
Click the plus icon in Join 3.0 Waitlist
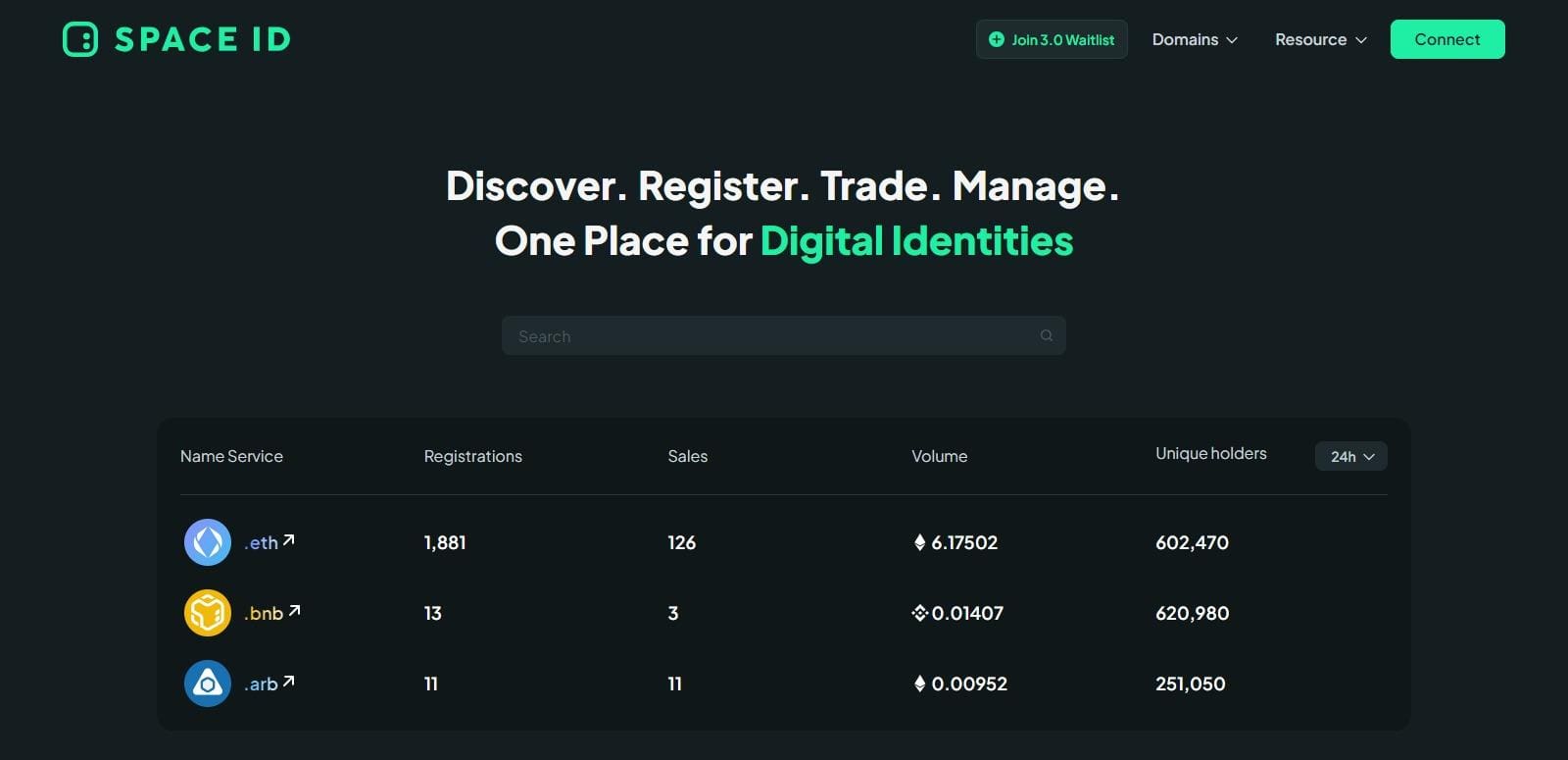[x=997, y=39]
